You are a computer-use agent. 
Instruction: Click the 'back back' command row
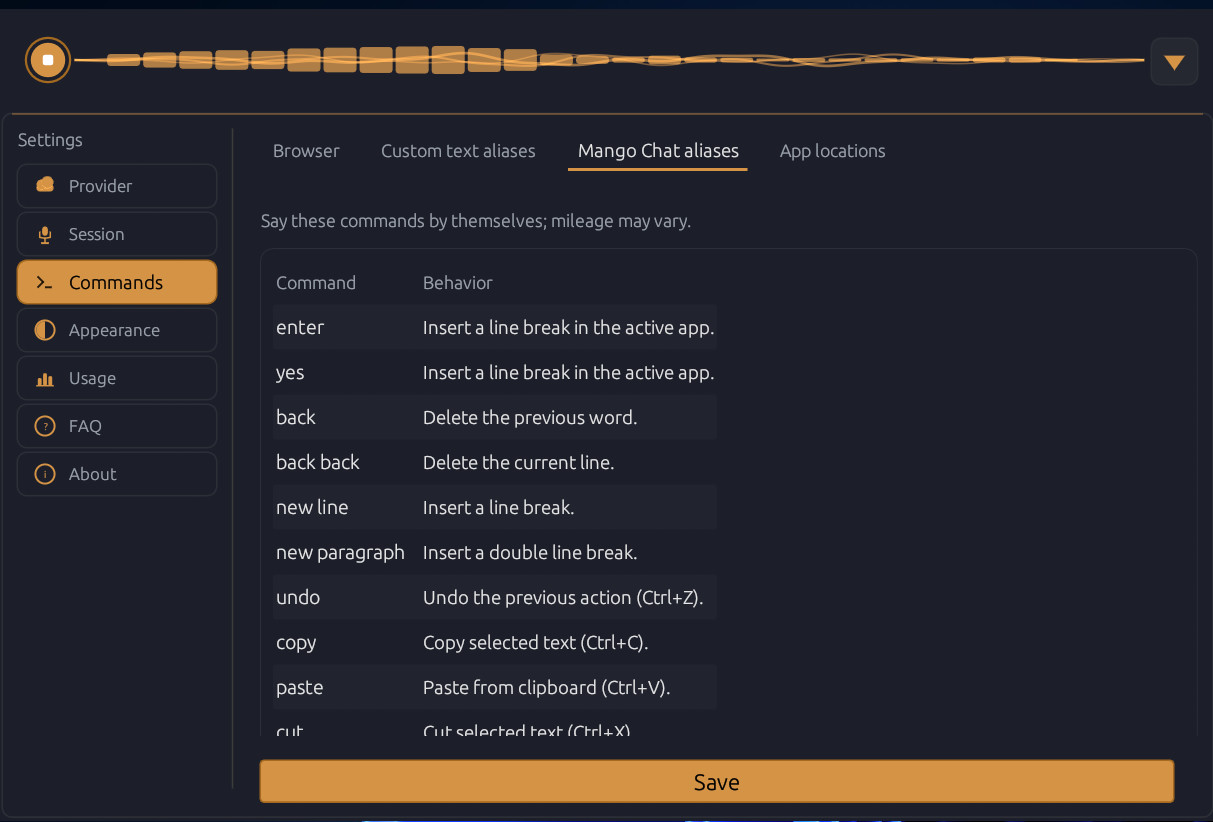(x=494, y=462)
